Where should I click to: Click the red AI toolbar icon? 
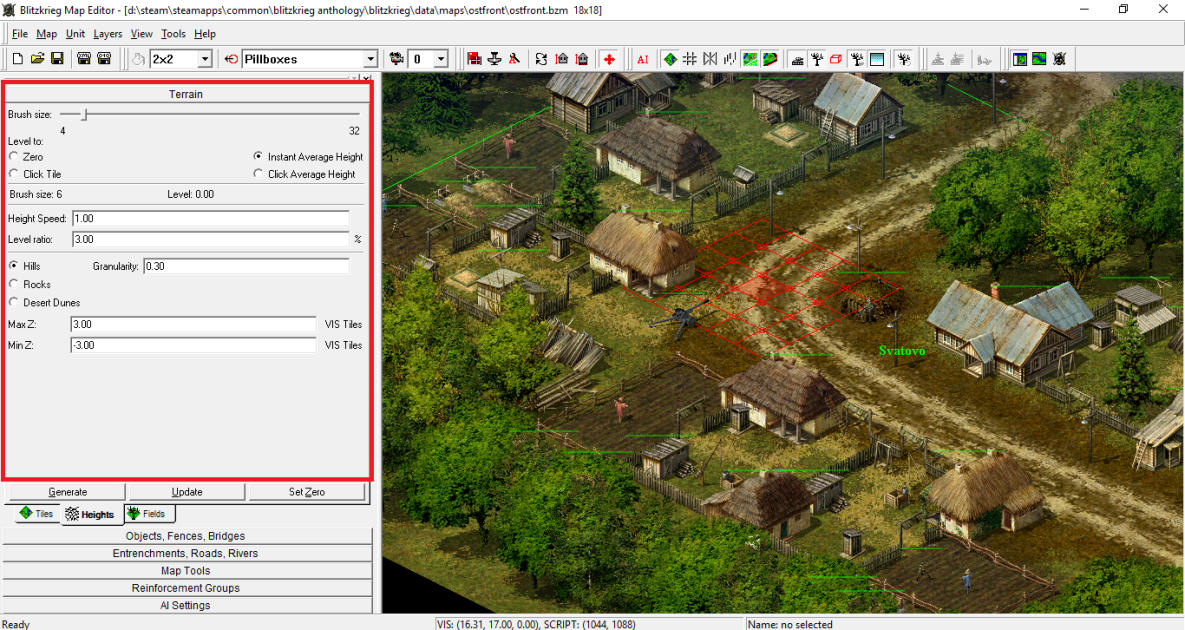pos(642,59)
